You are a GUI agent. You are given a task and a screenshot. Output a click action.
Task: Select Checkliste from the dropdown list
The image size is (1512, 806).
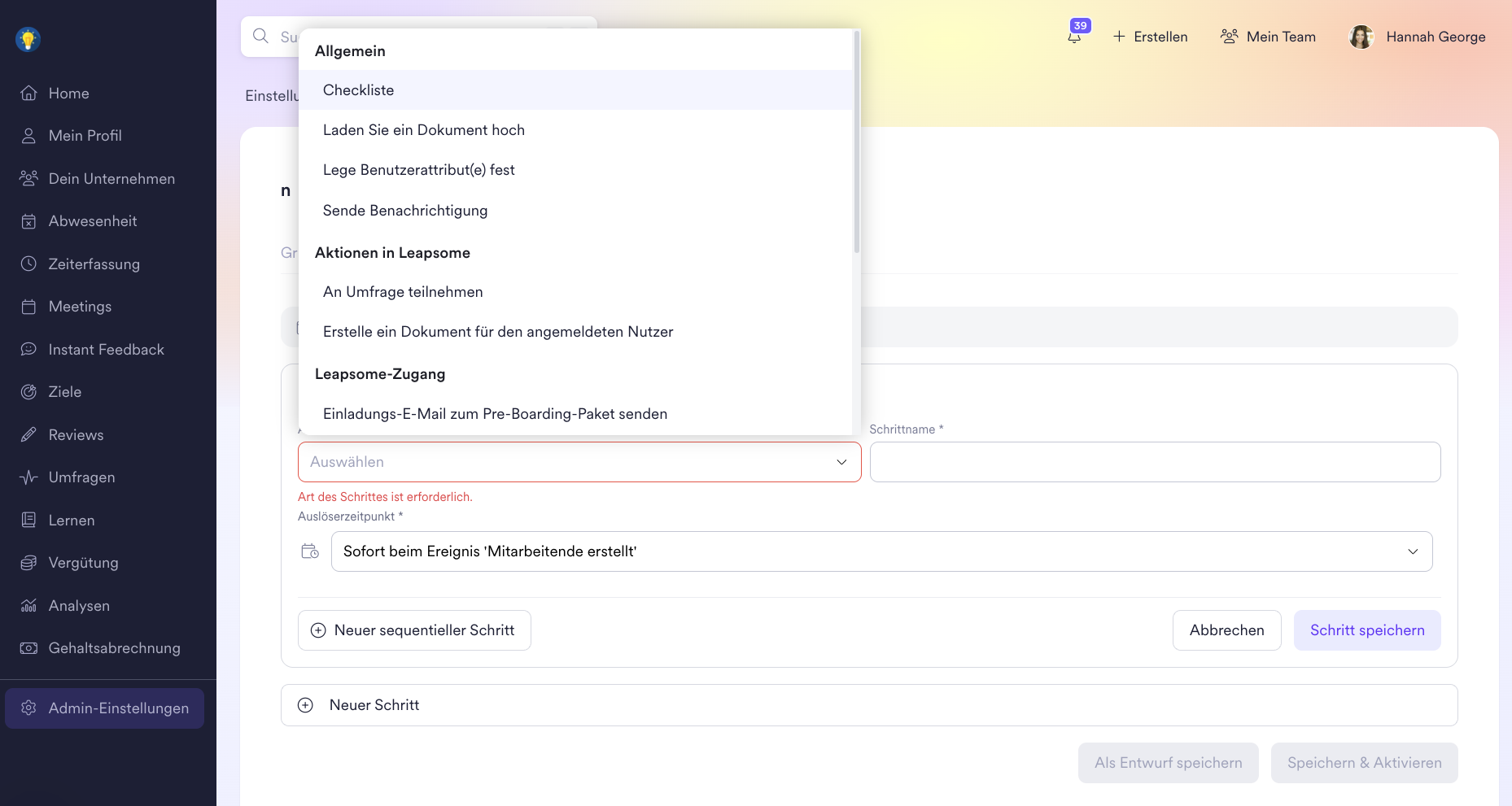coord(358,90)
